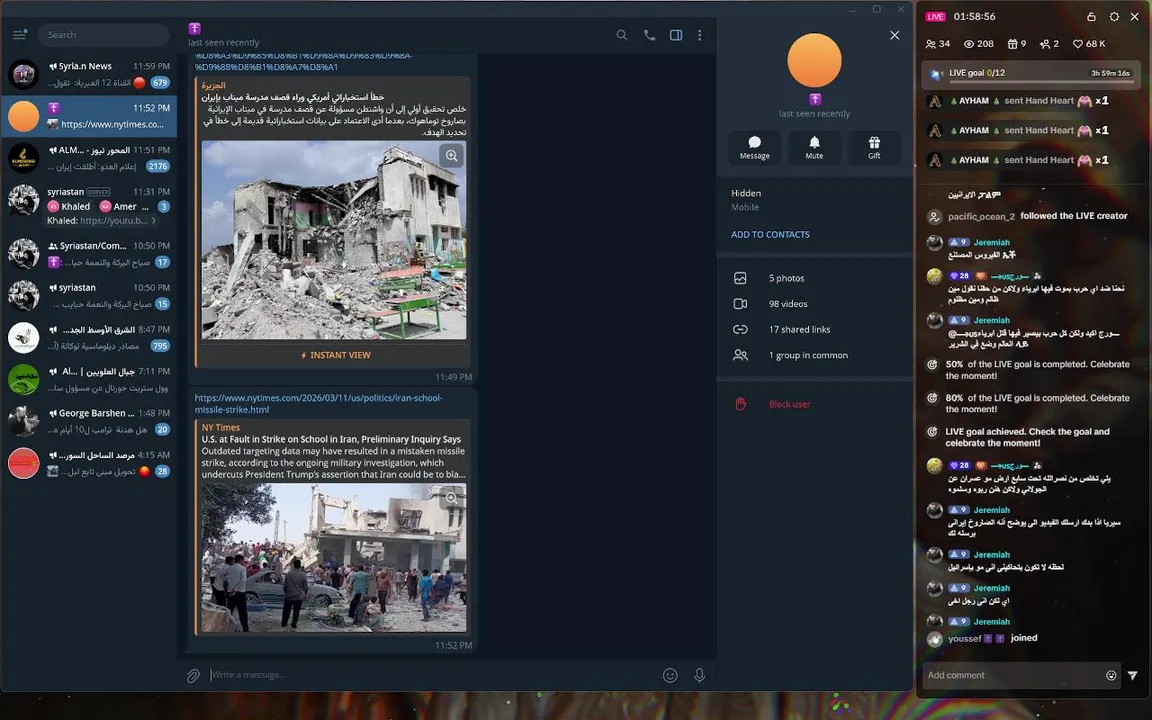Open the gifts count 9 icon
Screen dimensions: 1152x720
tap(1012, 43)
